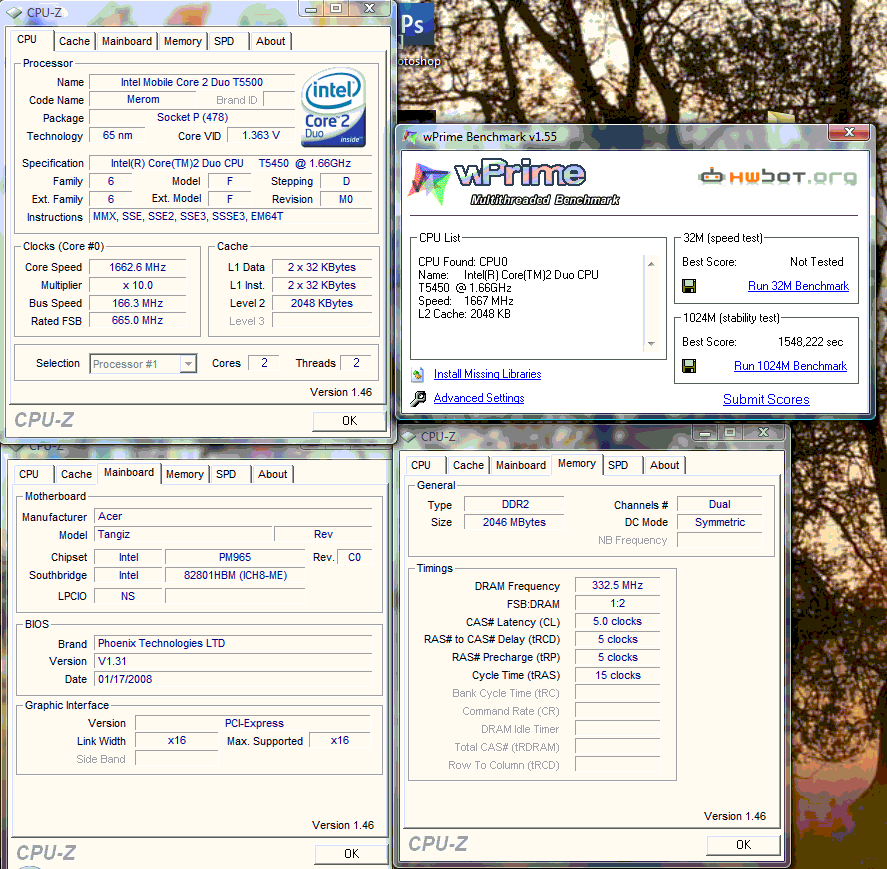The height and width of the screenshot is (869, 887).
Task: Click OK in the top-left CPU-Z window
Action: [x=350, y=421]
